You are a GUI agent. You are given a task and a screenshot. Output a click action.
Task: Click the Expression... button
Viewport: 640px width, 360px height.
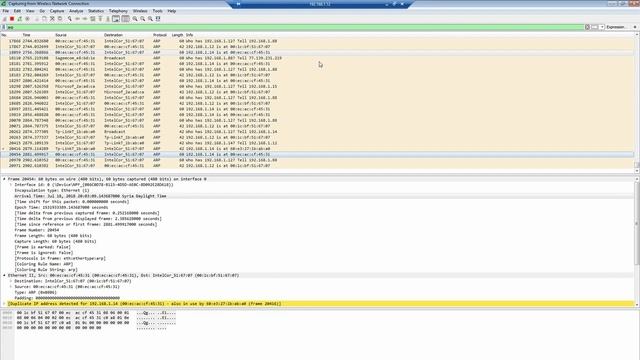pyautogui.click(x=616, y=27)
